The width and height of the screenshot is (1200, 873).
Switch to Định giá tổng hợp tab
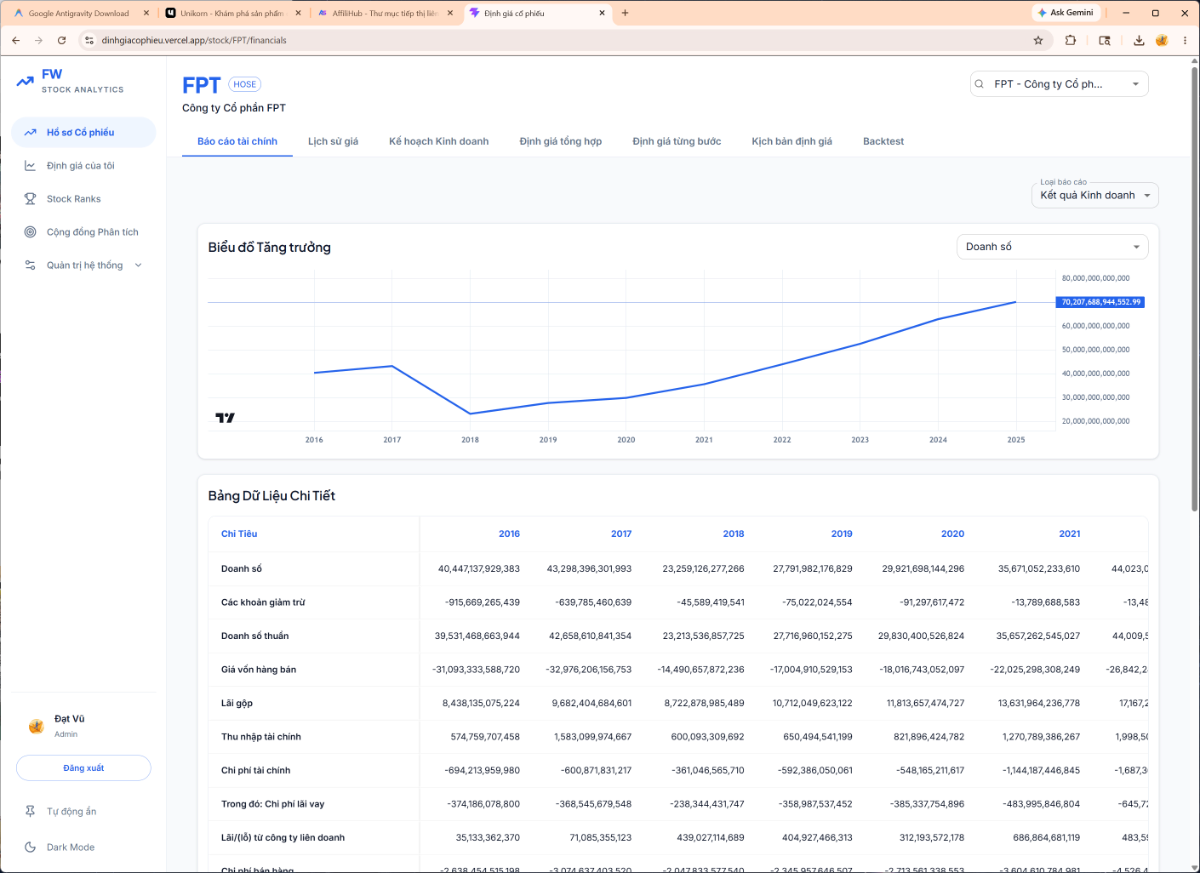[x=561, y=141]
